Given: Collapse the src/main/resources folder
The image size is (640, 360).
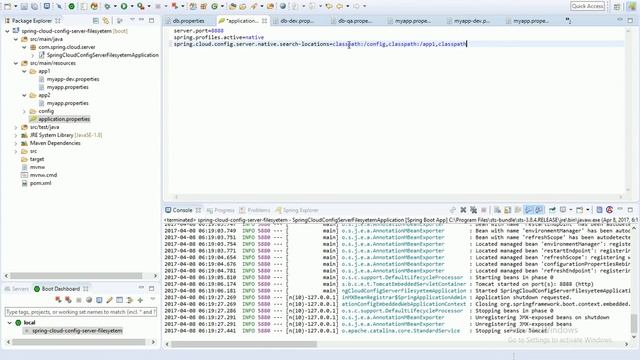Looking at the screenshot, I should (16, 63).
